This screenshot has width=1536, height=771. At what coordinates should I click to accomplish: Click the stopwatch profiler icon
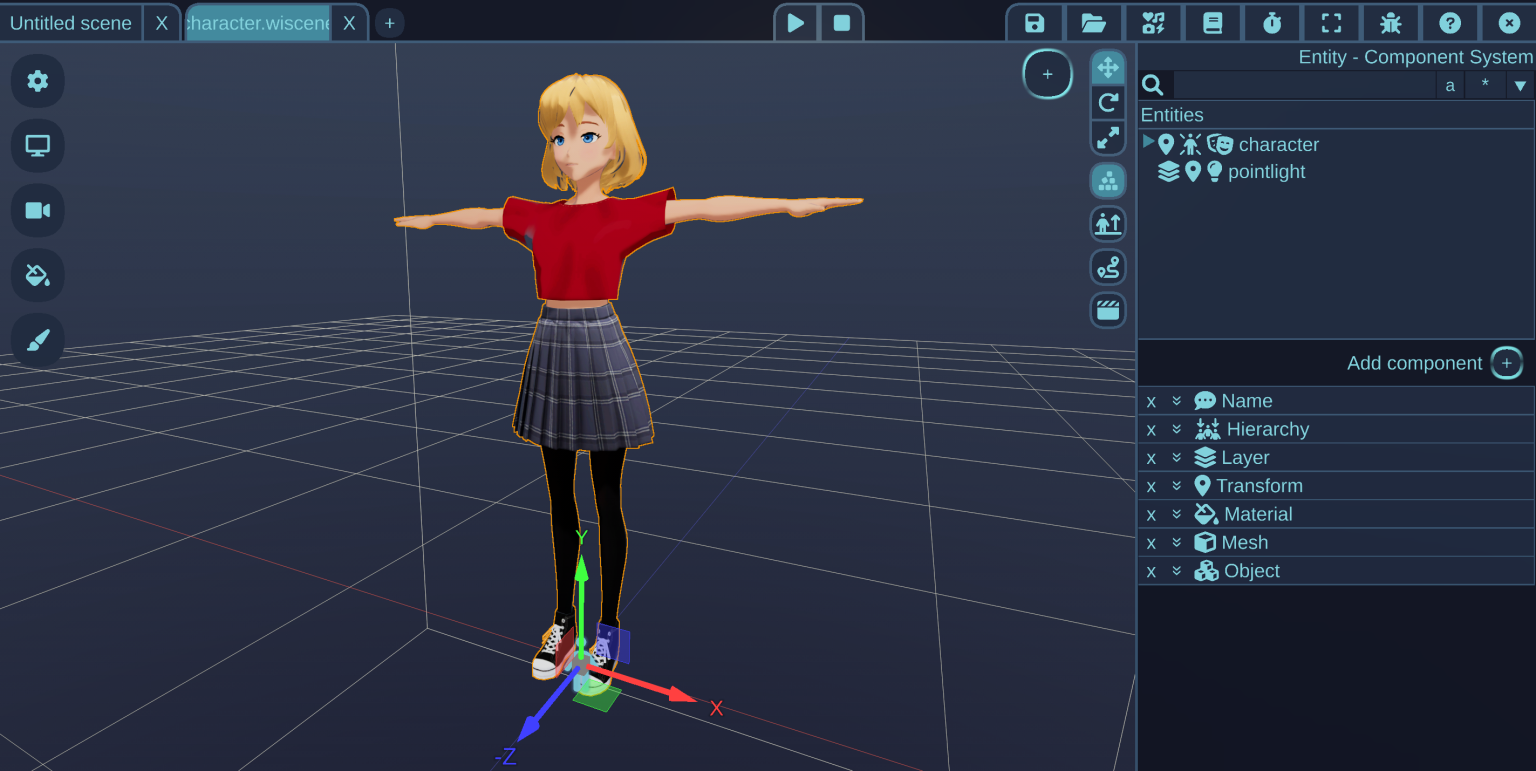coord(1272,23)
